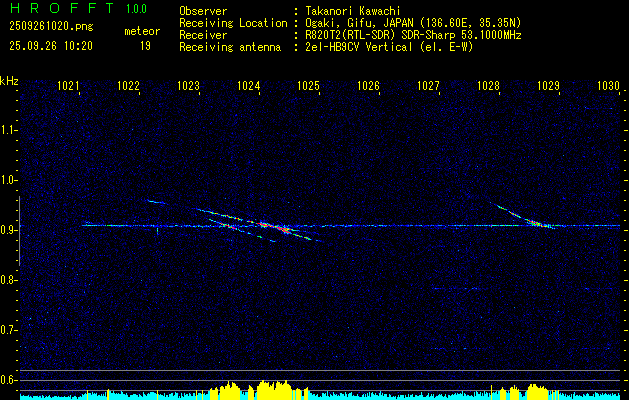The height and width of the screenshot is (400, 629).
Task: Click the diagonal meteor echo near 1028
Action: click(522, 216)
